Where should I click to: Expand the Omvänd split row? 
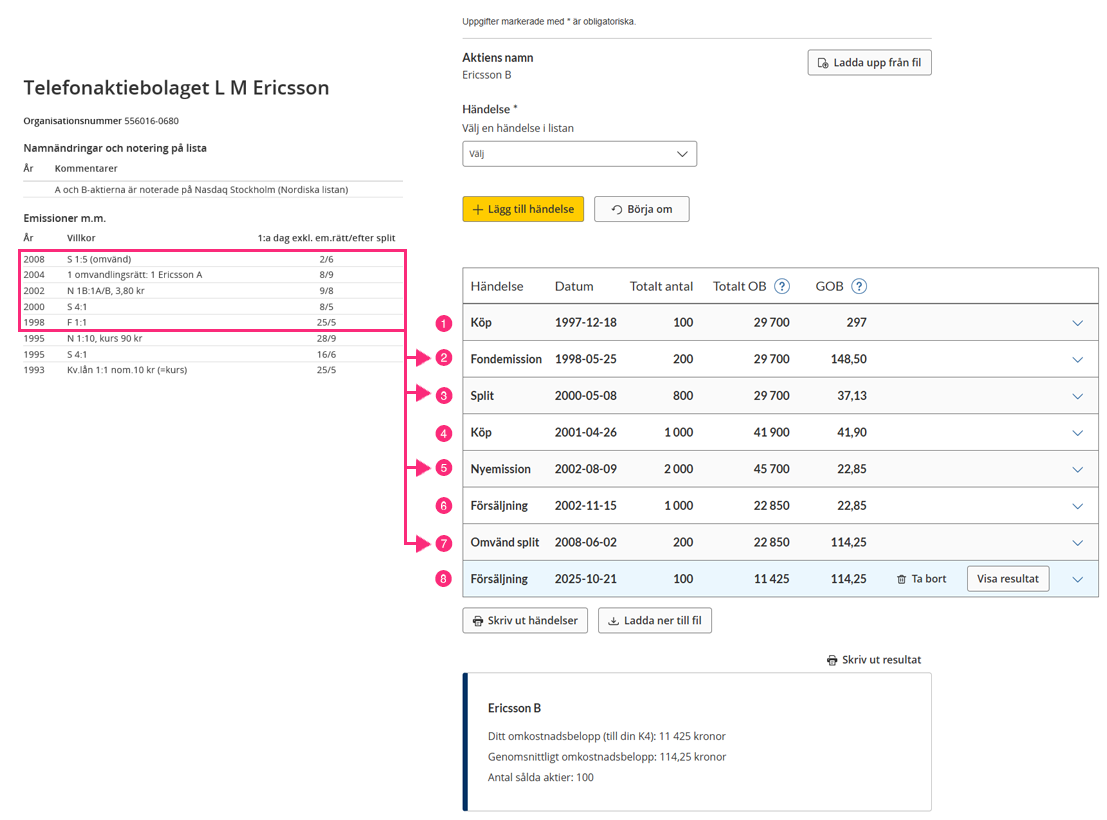pyautogui.click(x=1077, y=543)
